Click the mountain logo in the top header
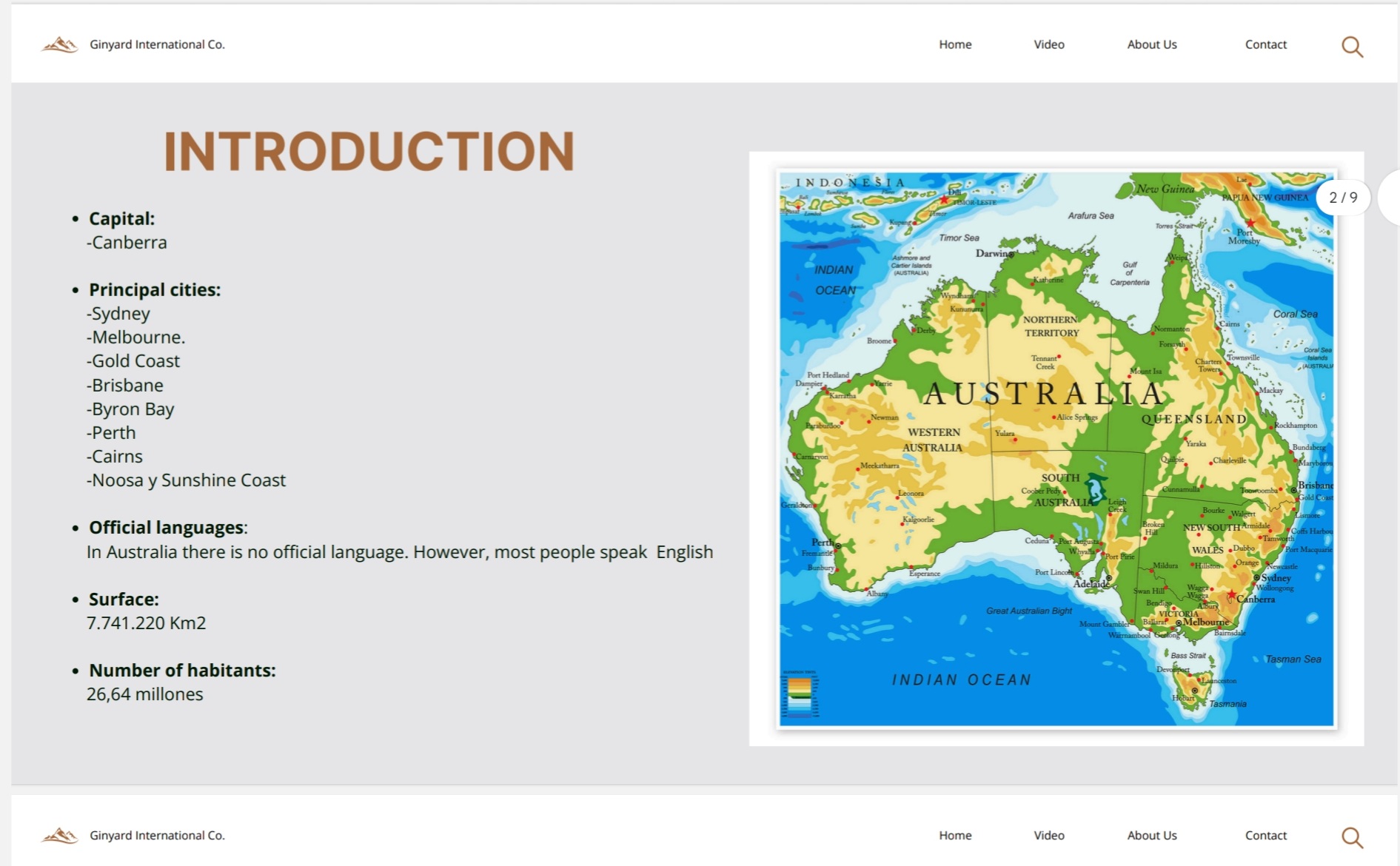Screen dimensions: 1400x866 pos(60,45)
